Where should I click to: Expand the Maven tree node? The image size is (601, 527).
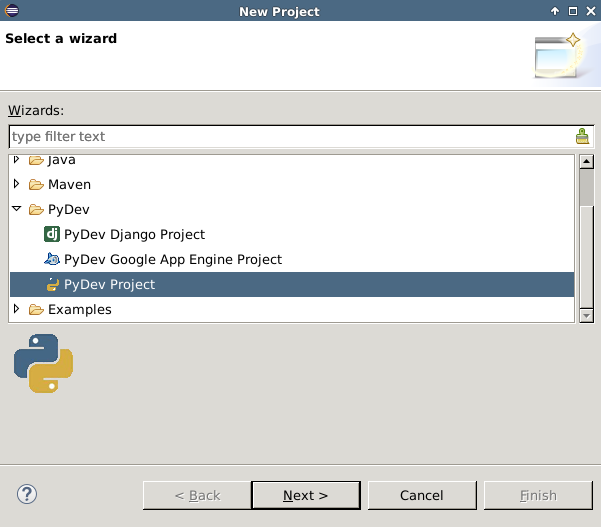(16, 184)
